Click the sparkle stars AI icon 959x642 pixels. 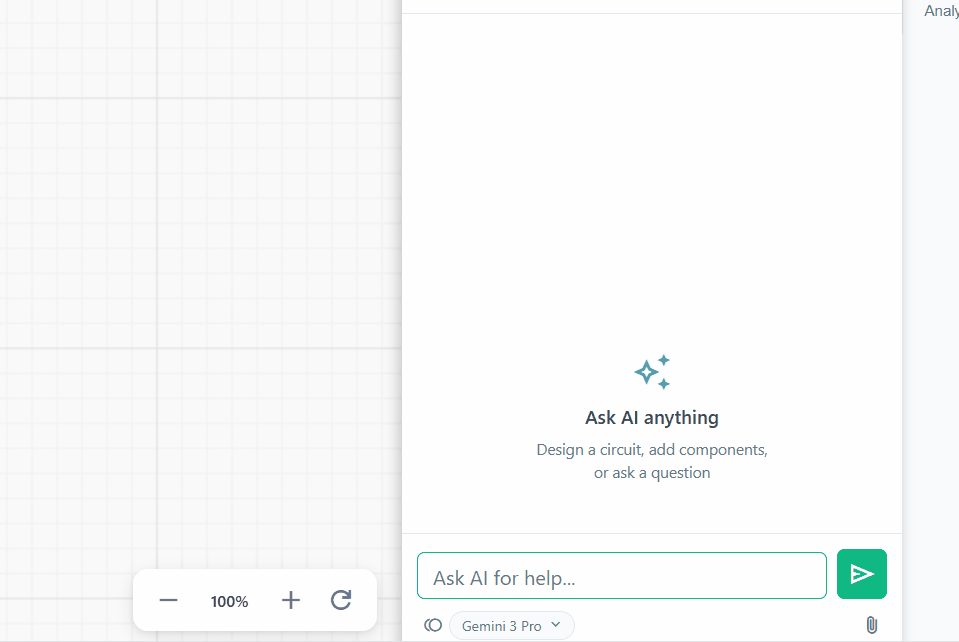tap(652, 372)
